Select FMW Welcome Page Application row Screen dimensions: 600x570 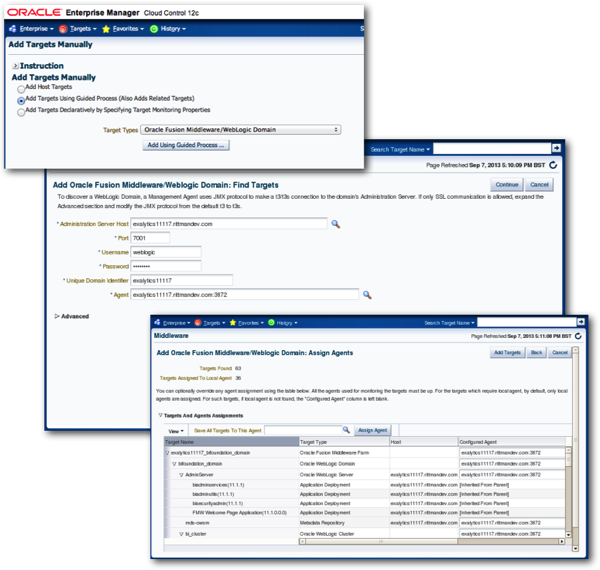click(364, 513)
